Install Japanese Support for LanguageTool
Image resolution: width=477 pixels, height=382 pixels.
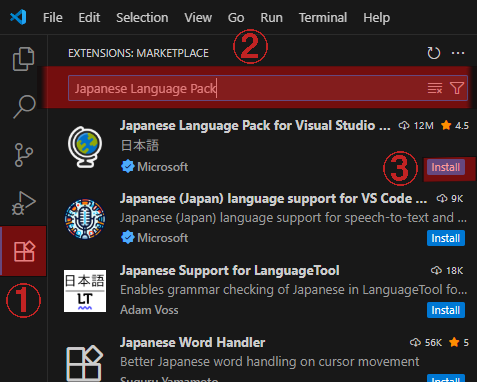point(446,310)
